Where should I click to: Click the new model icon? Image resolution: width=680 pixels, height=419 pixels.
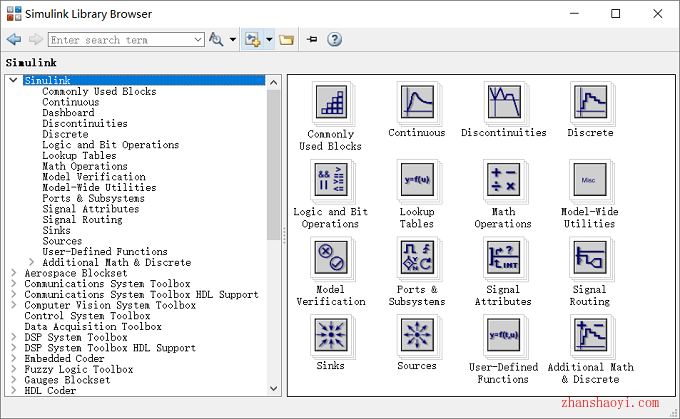point(253,39)
